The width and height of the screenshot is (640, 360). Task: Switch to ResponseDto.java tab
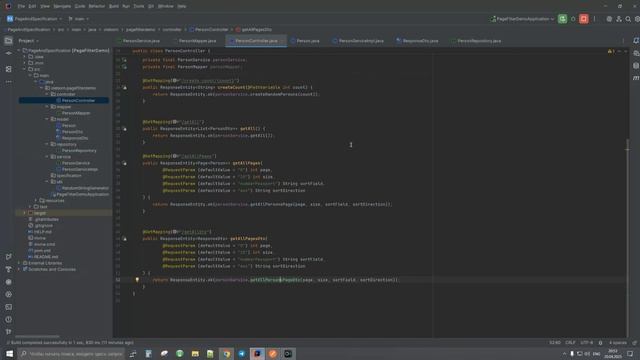(x=418, y=41)
